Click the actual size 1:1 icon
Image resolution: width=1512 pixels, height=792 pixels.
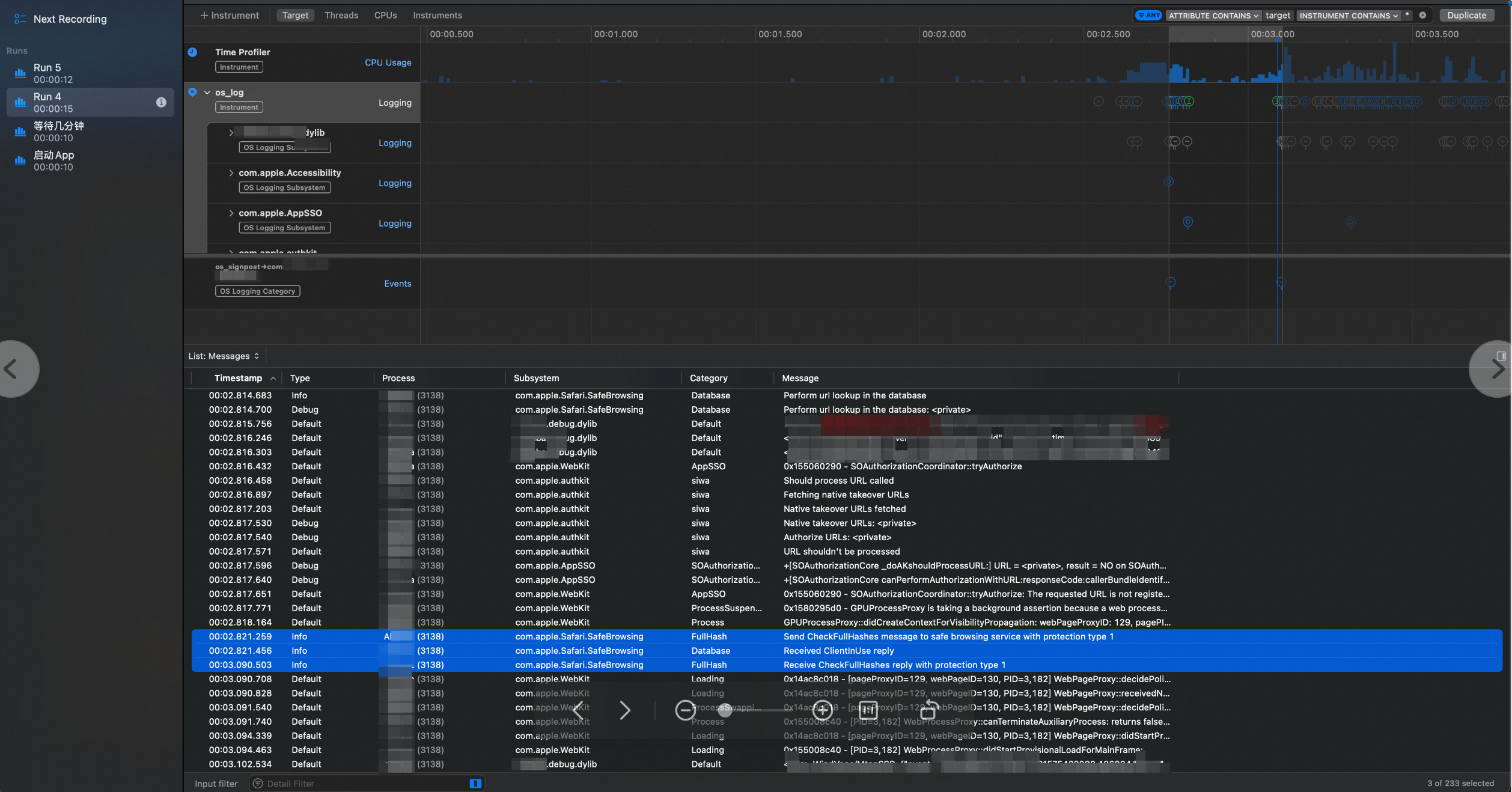[868, 710]
